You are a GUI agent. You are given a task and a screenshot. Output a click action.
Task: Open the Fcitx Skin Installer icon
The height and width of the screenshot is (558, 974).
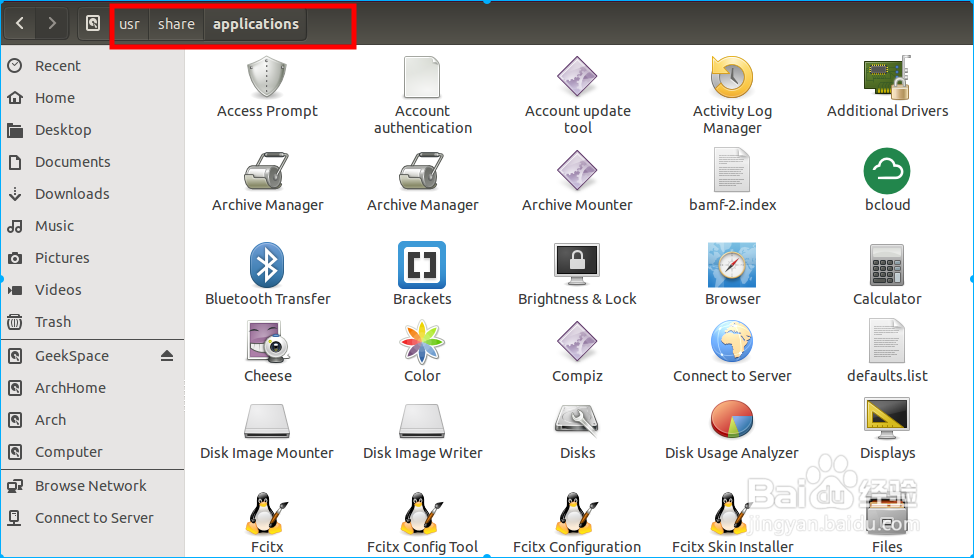pyautogui.click(x=732, y=514)
